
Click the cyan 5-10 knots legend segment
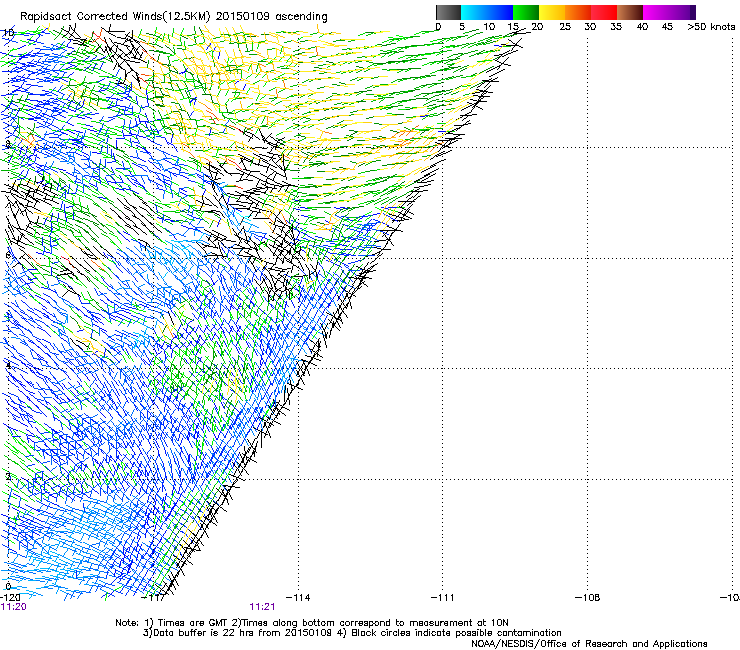[x=474, y=12]
